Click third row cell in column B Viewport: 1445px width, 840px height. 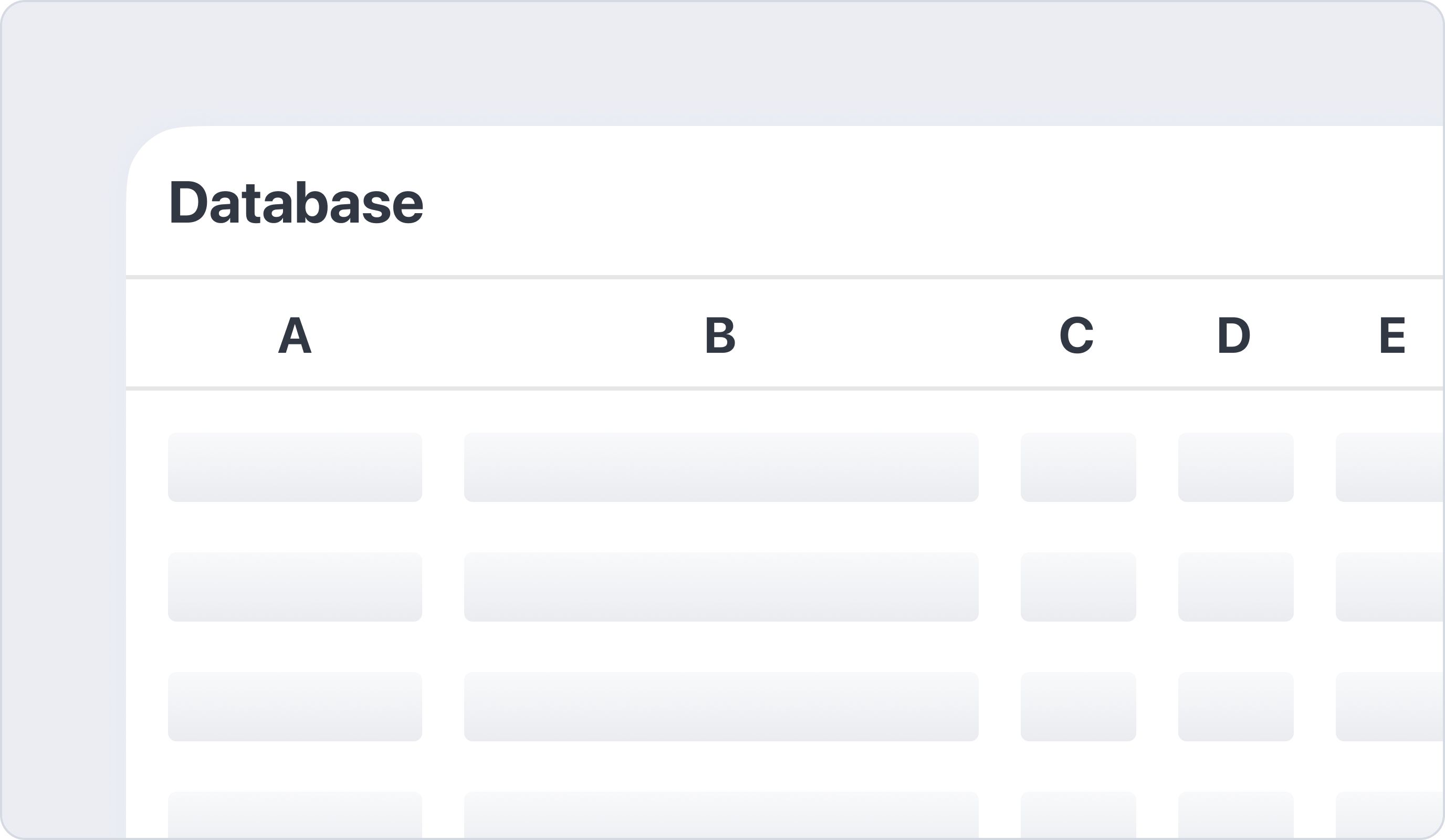[x=721, y=707]
